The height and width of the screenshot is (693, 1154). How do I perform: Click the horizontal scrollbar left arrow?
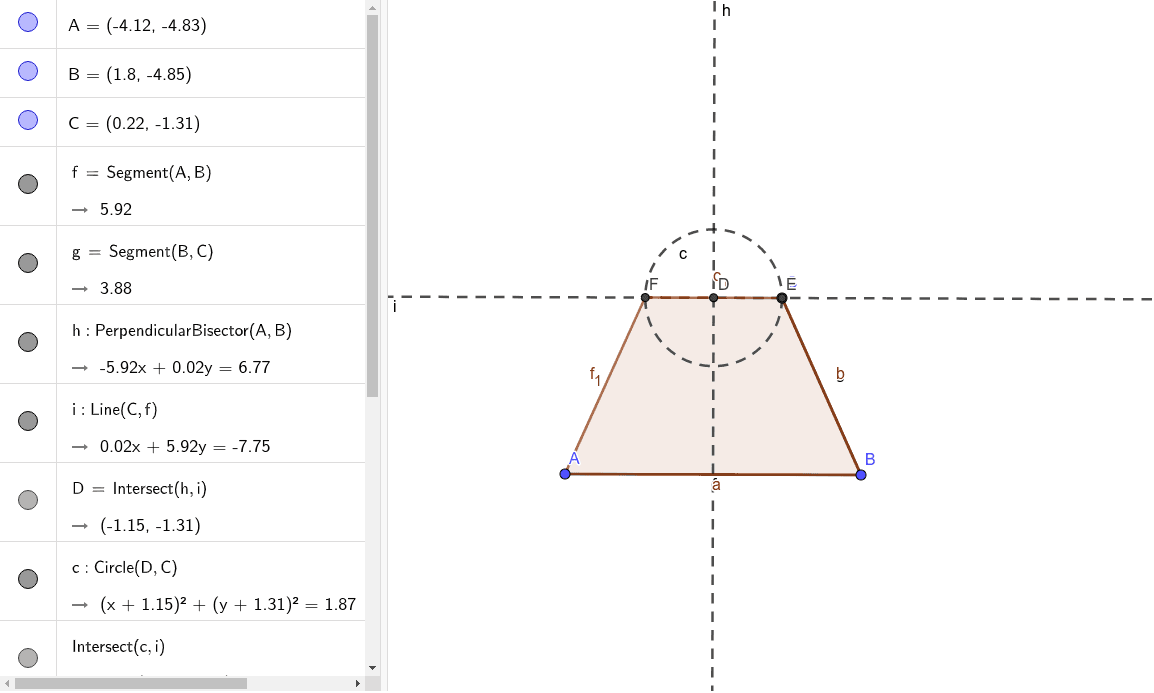pos(7,684)
